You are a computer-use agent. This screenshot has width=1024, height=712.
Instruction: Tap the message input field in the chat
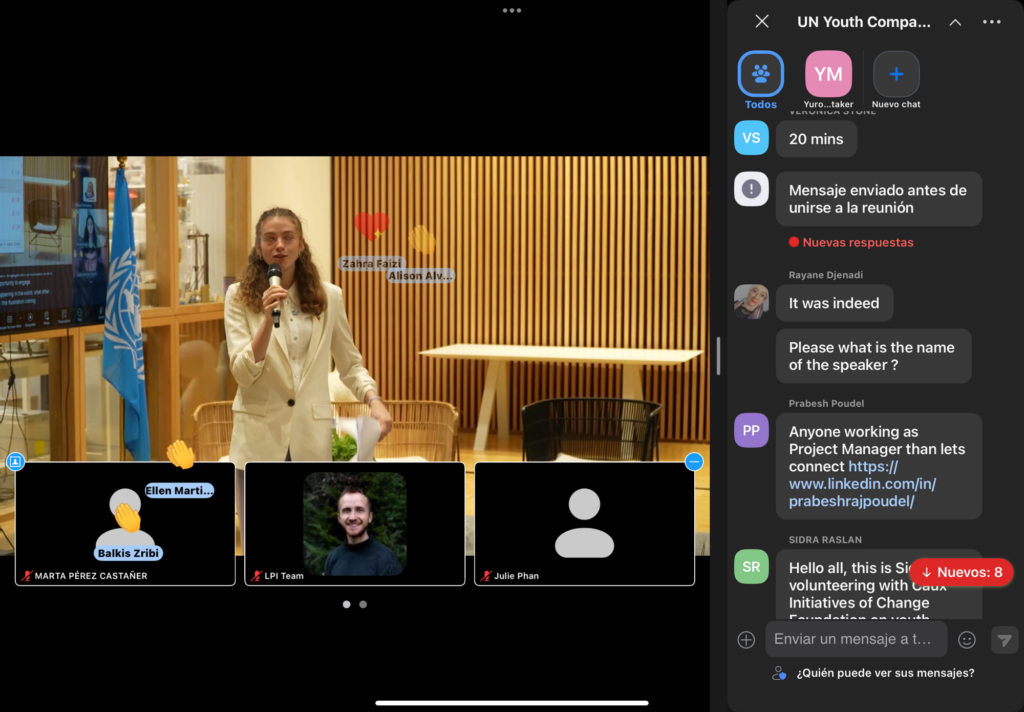click(x=855, y=639)
